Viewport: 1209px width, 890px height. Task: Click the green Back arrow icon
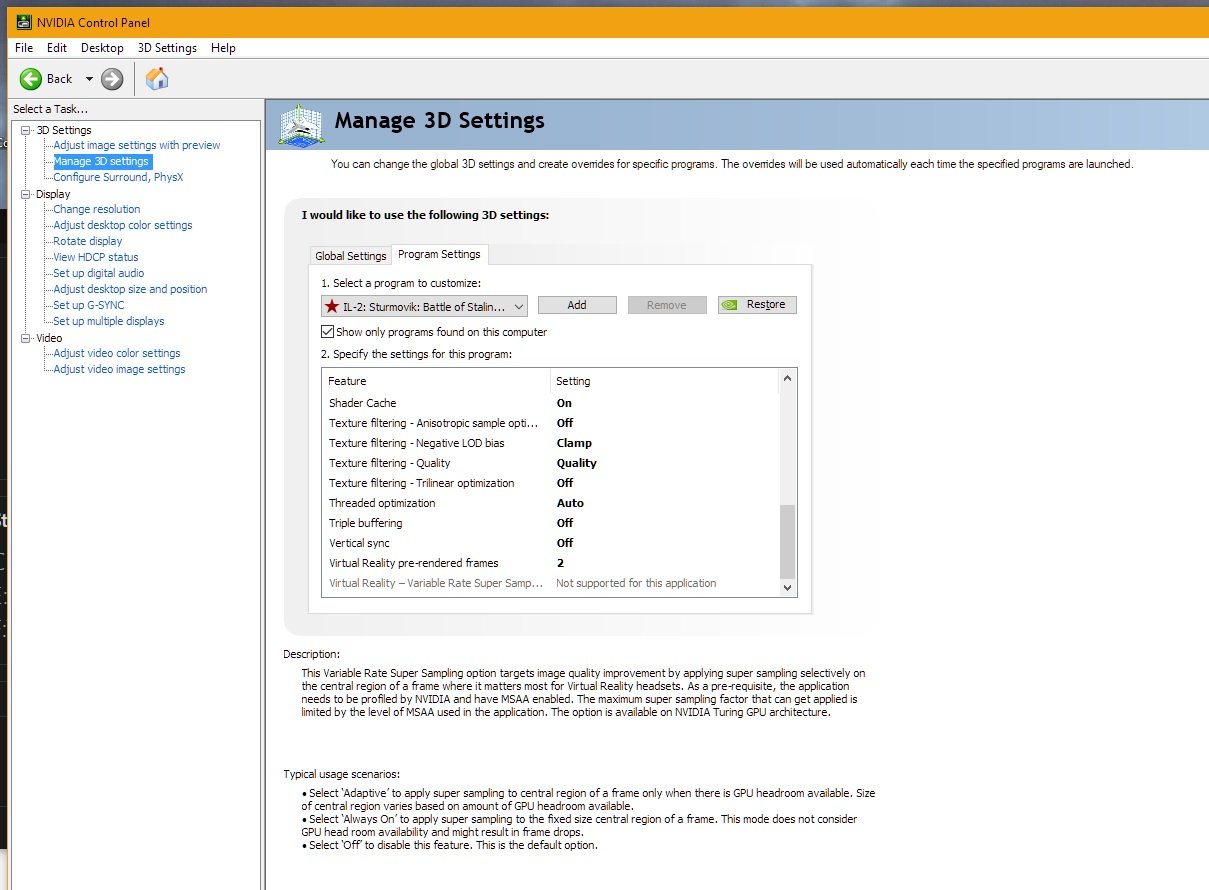[x=31, y=79]
